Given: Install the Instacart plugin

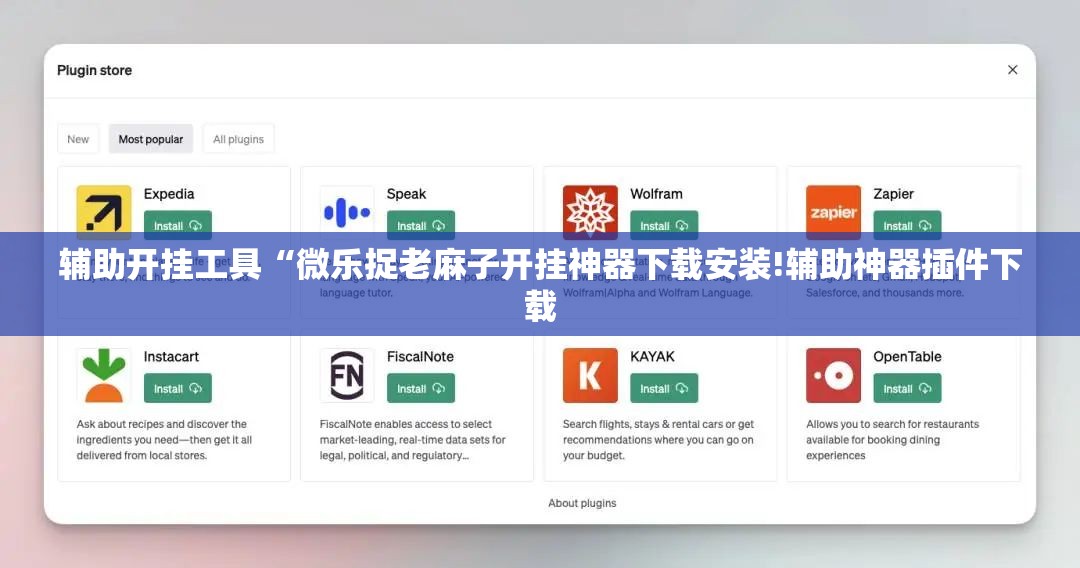Looking at the screenshot, I should tap(178, 388).
